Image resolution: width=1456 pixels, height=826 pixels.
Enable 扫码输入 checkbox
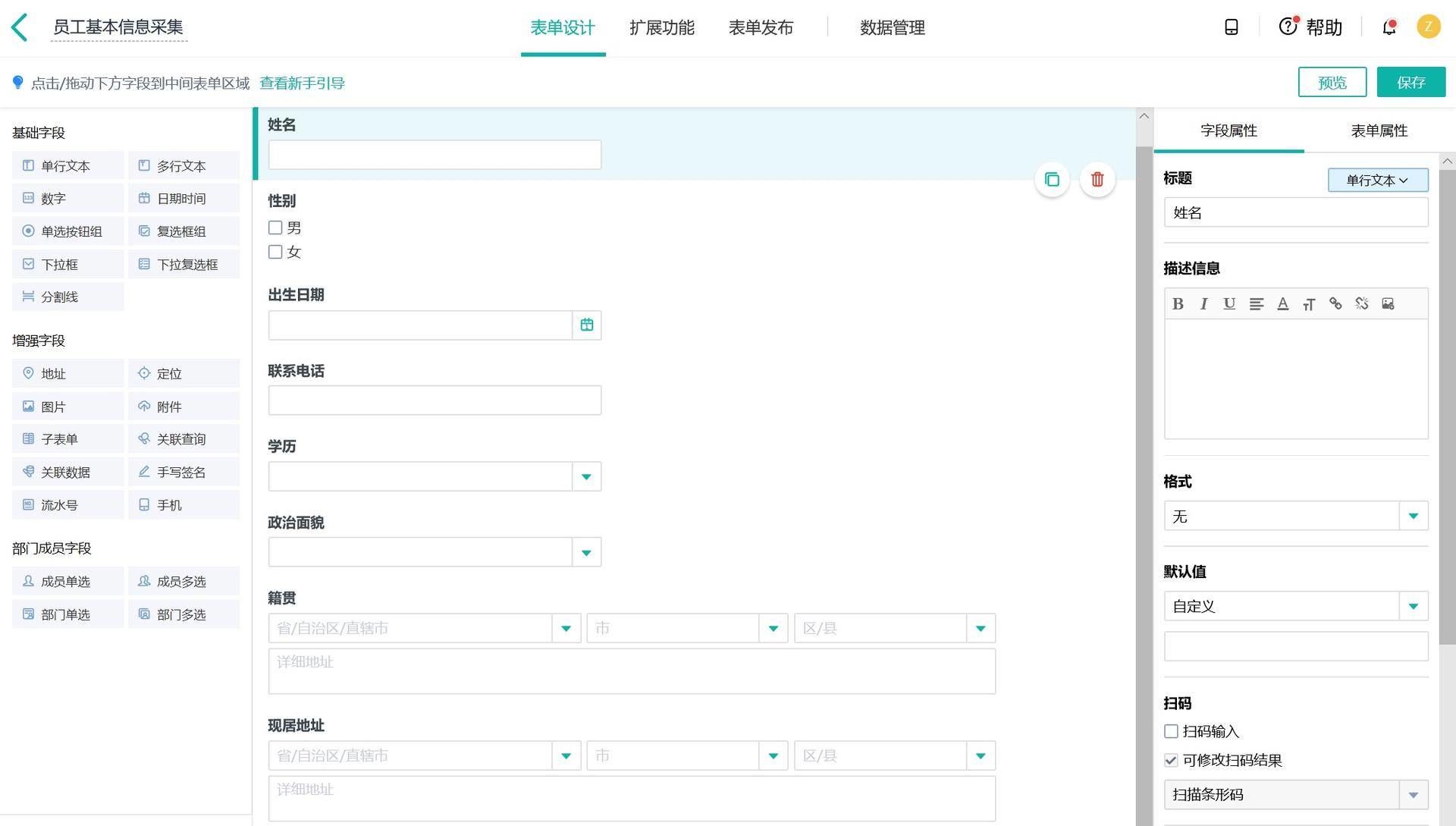(x=1171, y=731)
